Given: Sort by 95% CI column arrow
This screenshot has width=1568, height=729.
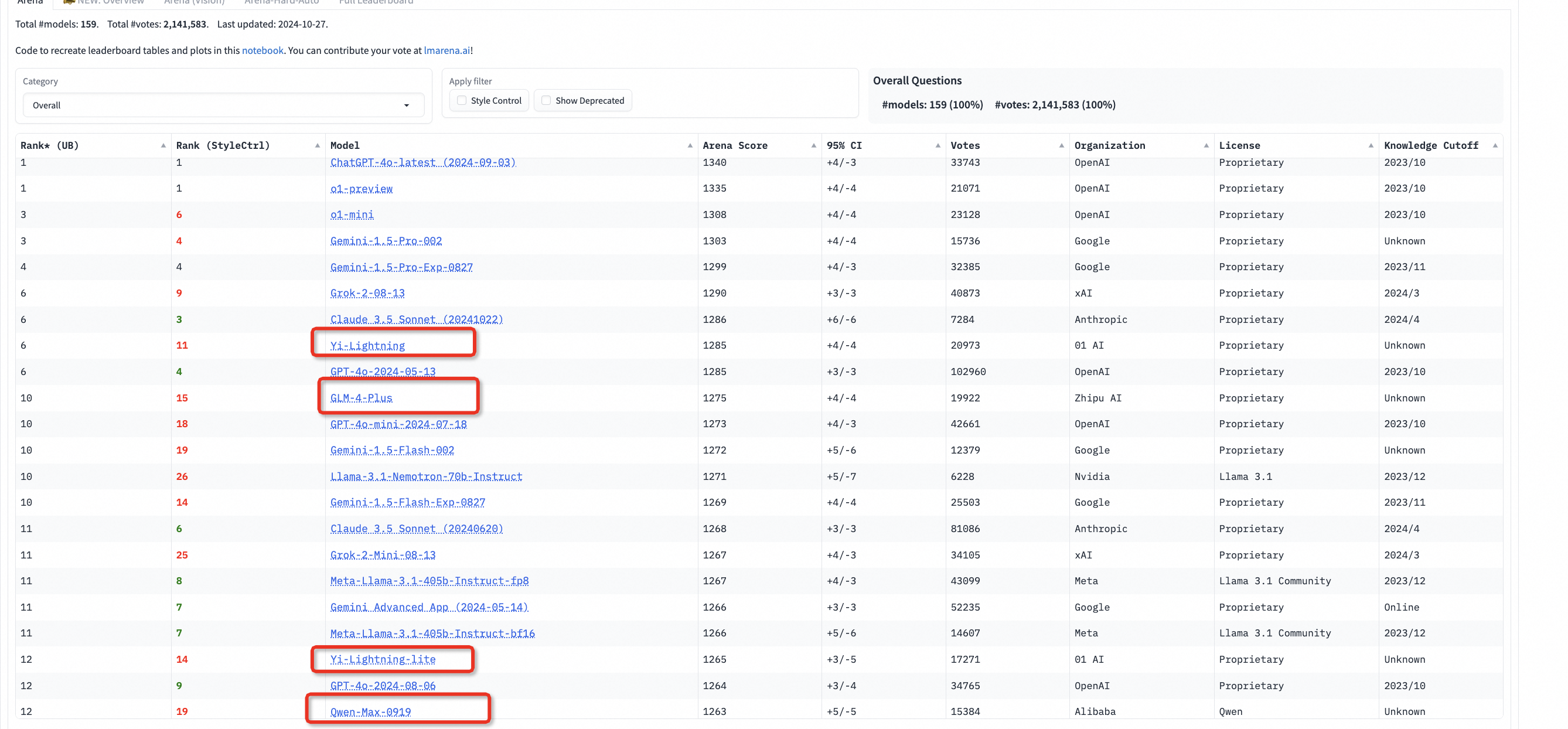Looking at the screenshot, I should [x=938, y=145].
